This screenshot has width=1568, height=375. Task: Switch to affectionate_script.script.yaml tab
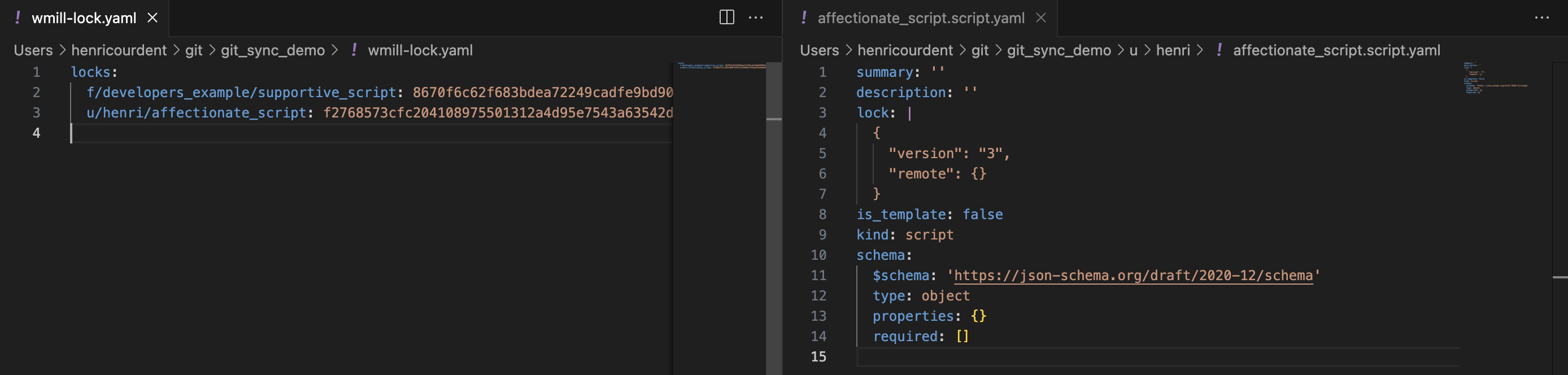click(x=920, y=18)
